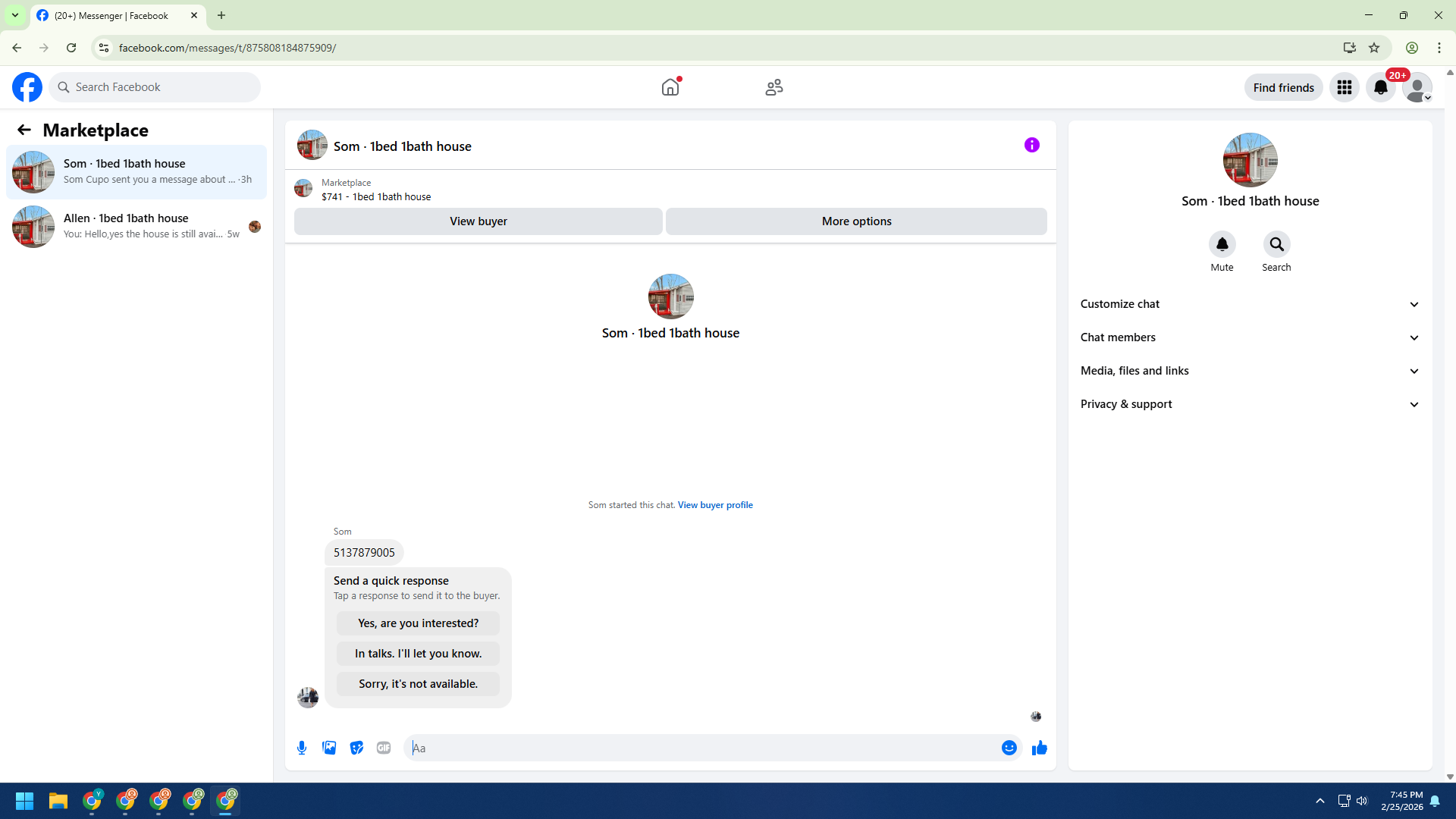1456x819 pixels.
Task: Click the purple conversation info icon
Action: click(x=1031, y=145)
